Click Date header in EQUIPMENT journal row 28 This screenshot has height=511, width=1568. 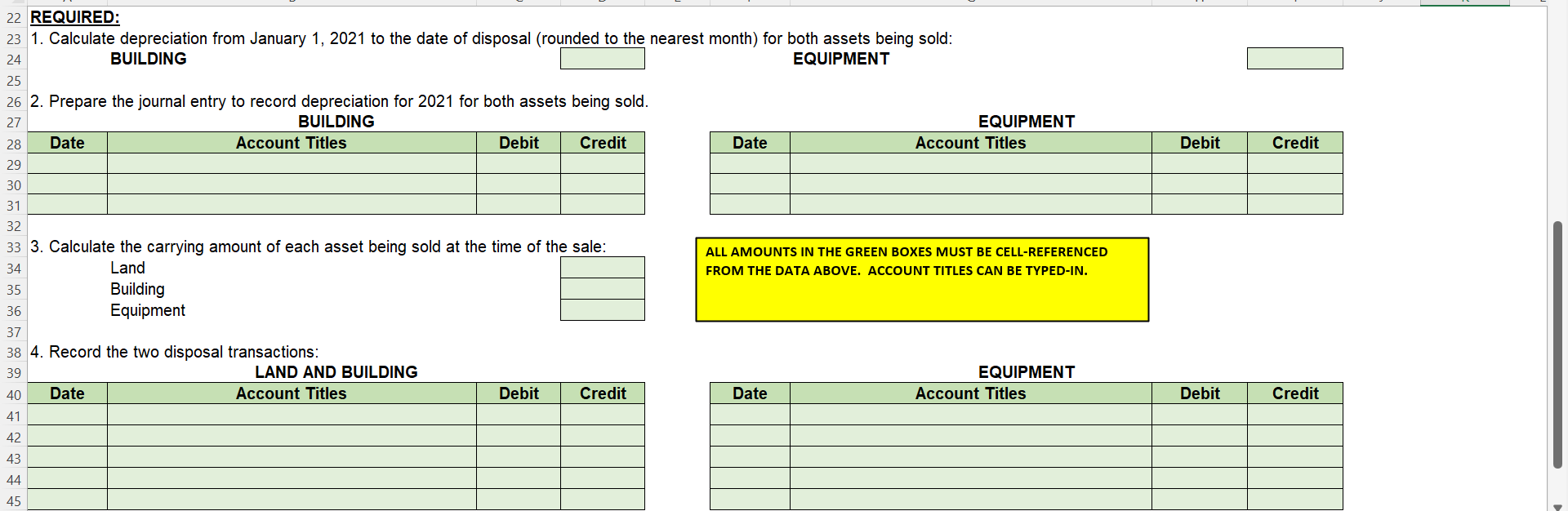tap(750, 143)
